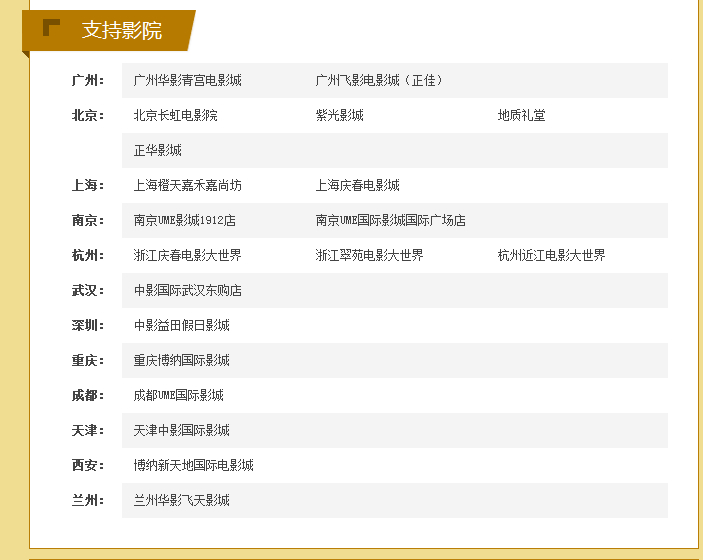Select the 上海: city label
This screenshot has height=560, width=703.
pos(88,186)
